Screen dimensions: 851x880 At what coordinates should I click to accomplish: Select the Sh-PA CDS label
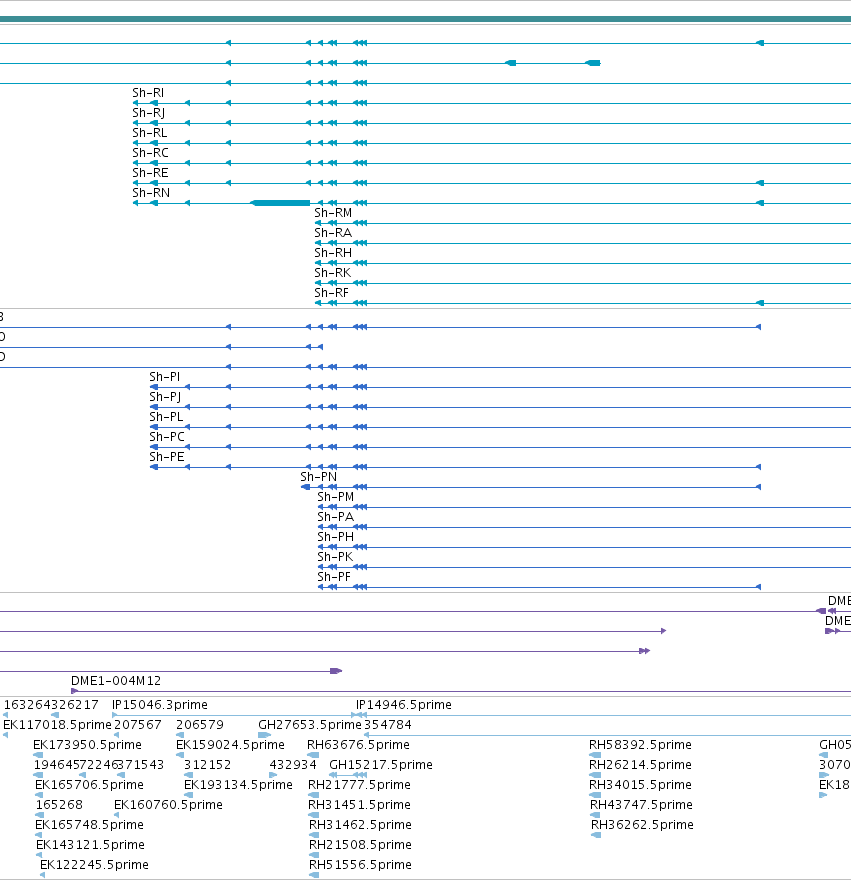point(336,517)
